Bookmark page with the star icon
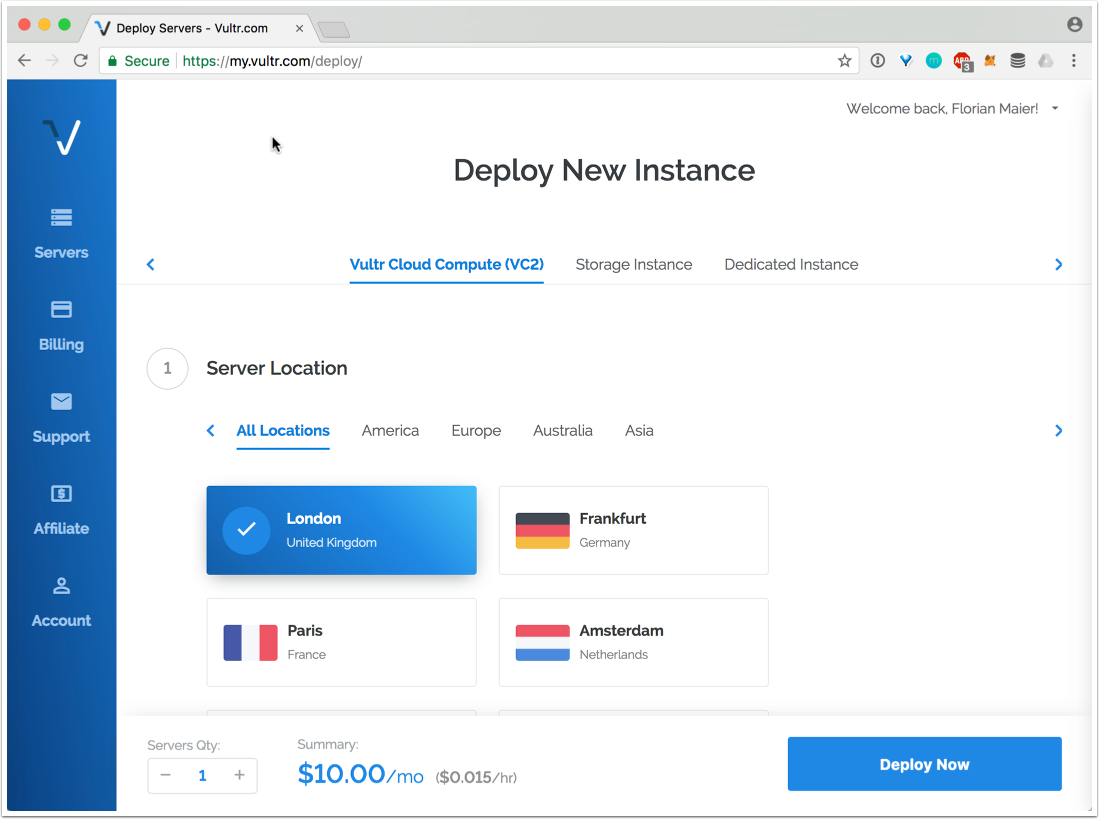This screenshot has height=819, width=1099. point(845,61)
